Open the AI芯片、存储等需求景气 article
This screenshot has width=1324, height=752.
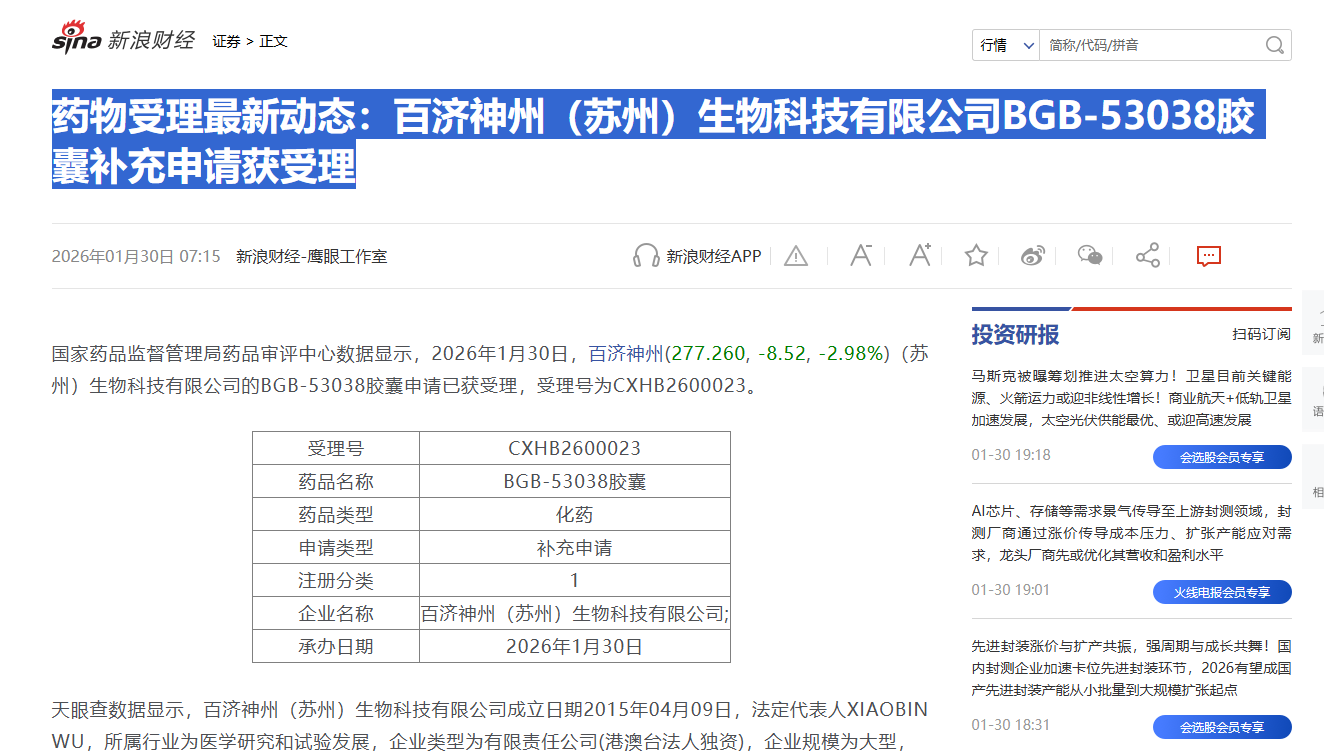tap(1131, 533)
